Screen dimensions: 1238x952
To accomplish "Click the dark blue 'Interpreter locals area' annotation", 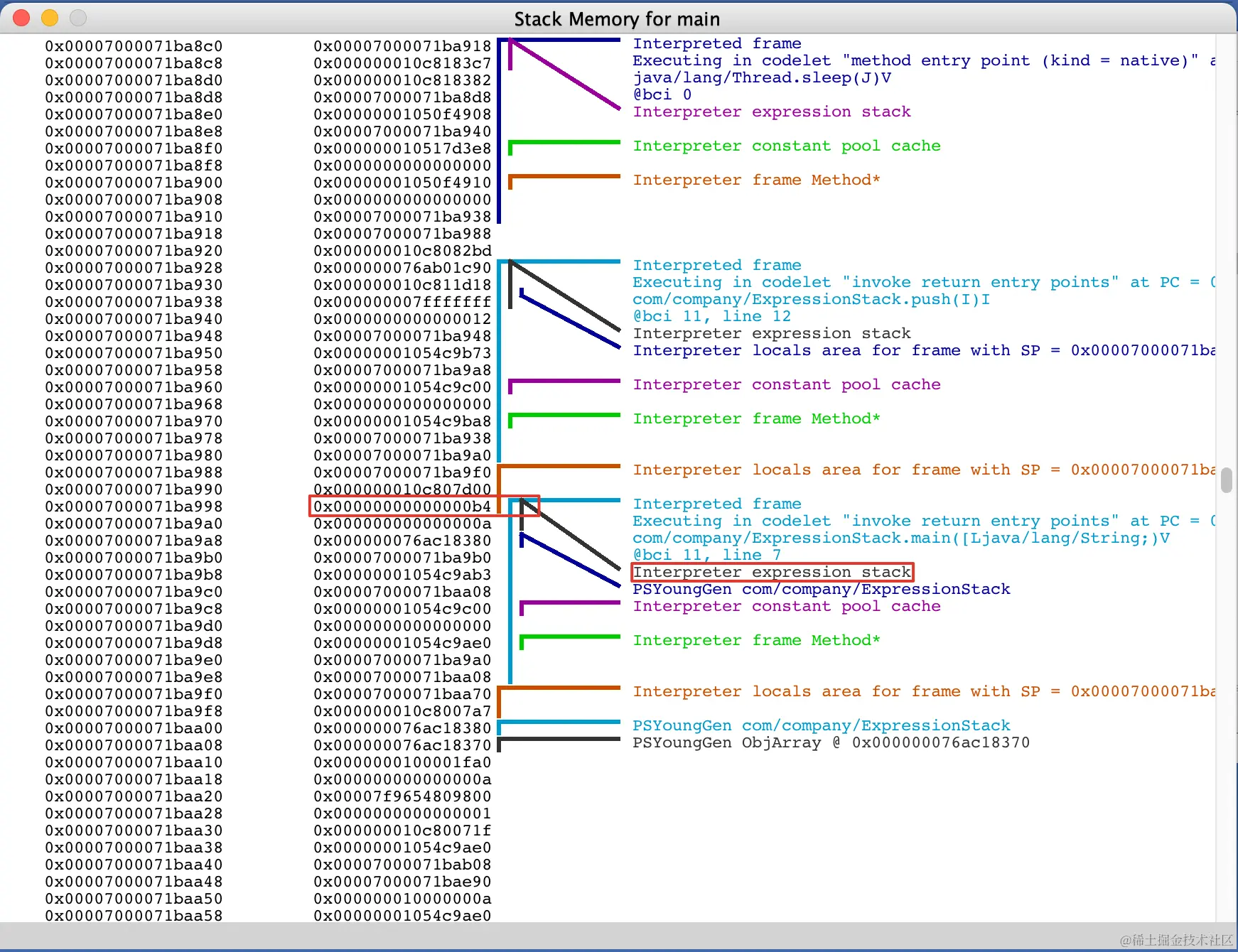I will pos(924,350).
